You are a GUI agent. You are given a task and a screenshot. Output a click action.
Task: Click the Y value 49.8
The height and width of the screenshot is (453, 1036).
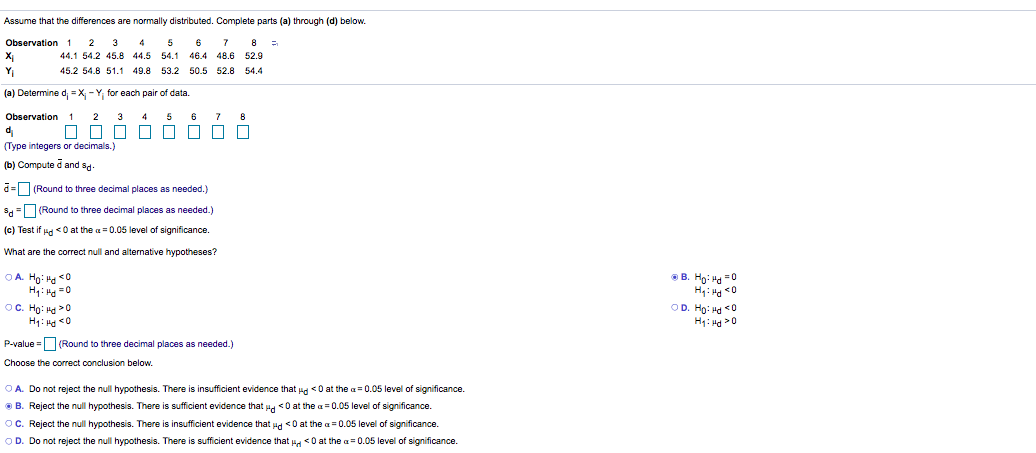(x=141, y=71)
